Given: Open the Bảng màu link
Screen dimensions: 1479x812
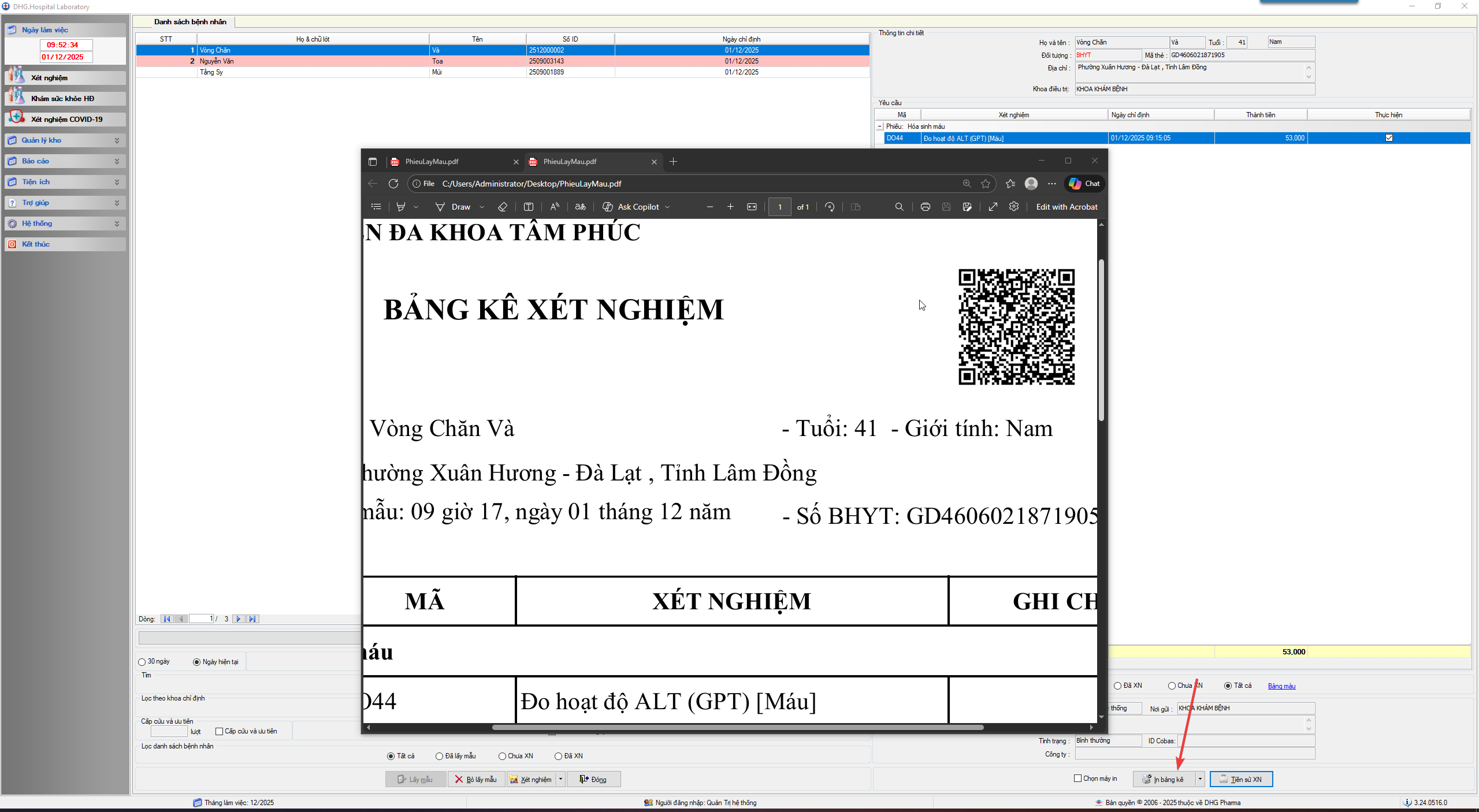Looking at the screenshot, I should click(1281, 686).
